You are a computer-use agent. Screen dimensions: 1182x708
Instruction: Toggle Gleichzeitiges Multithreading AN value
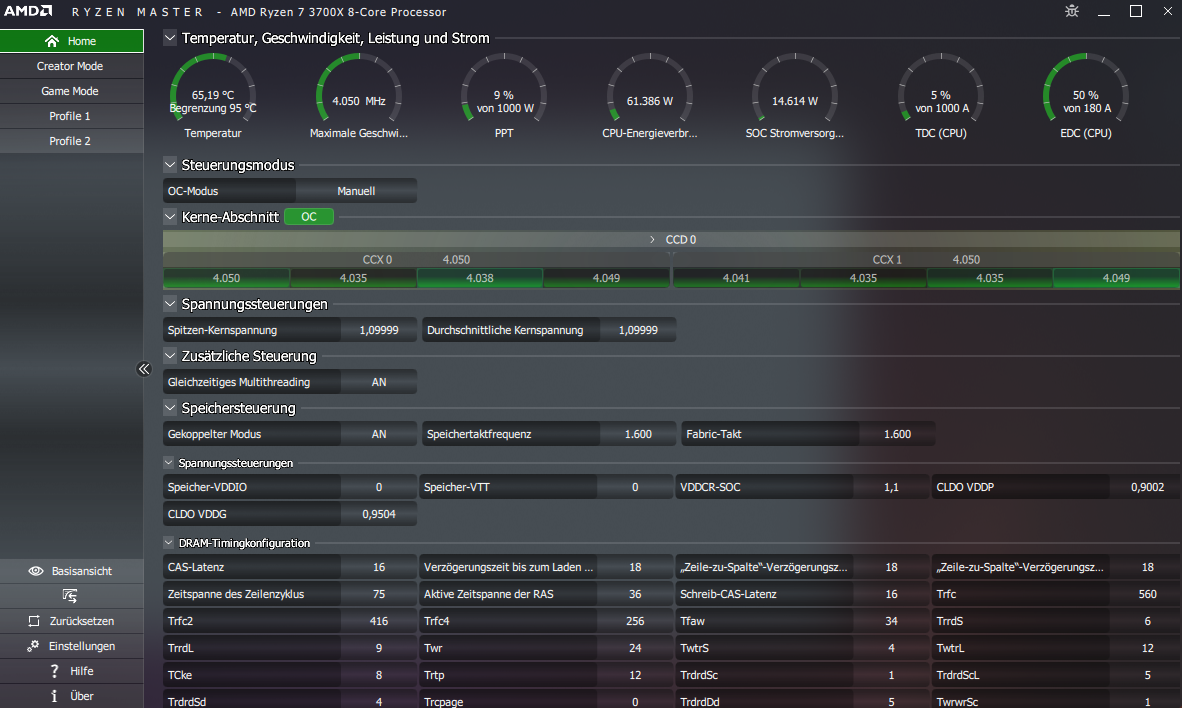378,382
